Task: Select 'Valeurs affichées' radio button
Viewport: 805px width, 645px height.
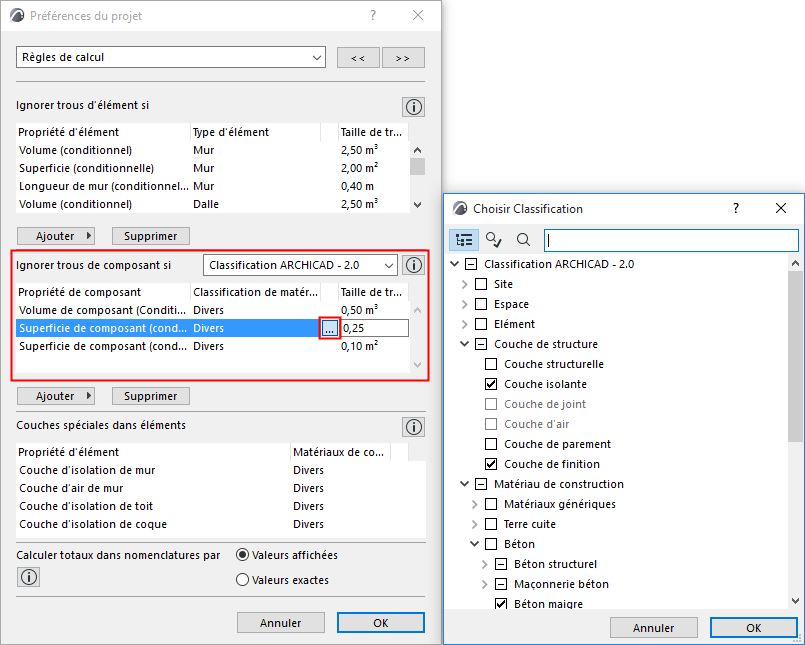Action: click(x=242, y=555)
